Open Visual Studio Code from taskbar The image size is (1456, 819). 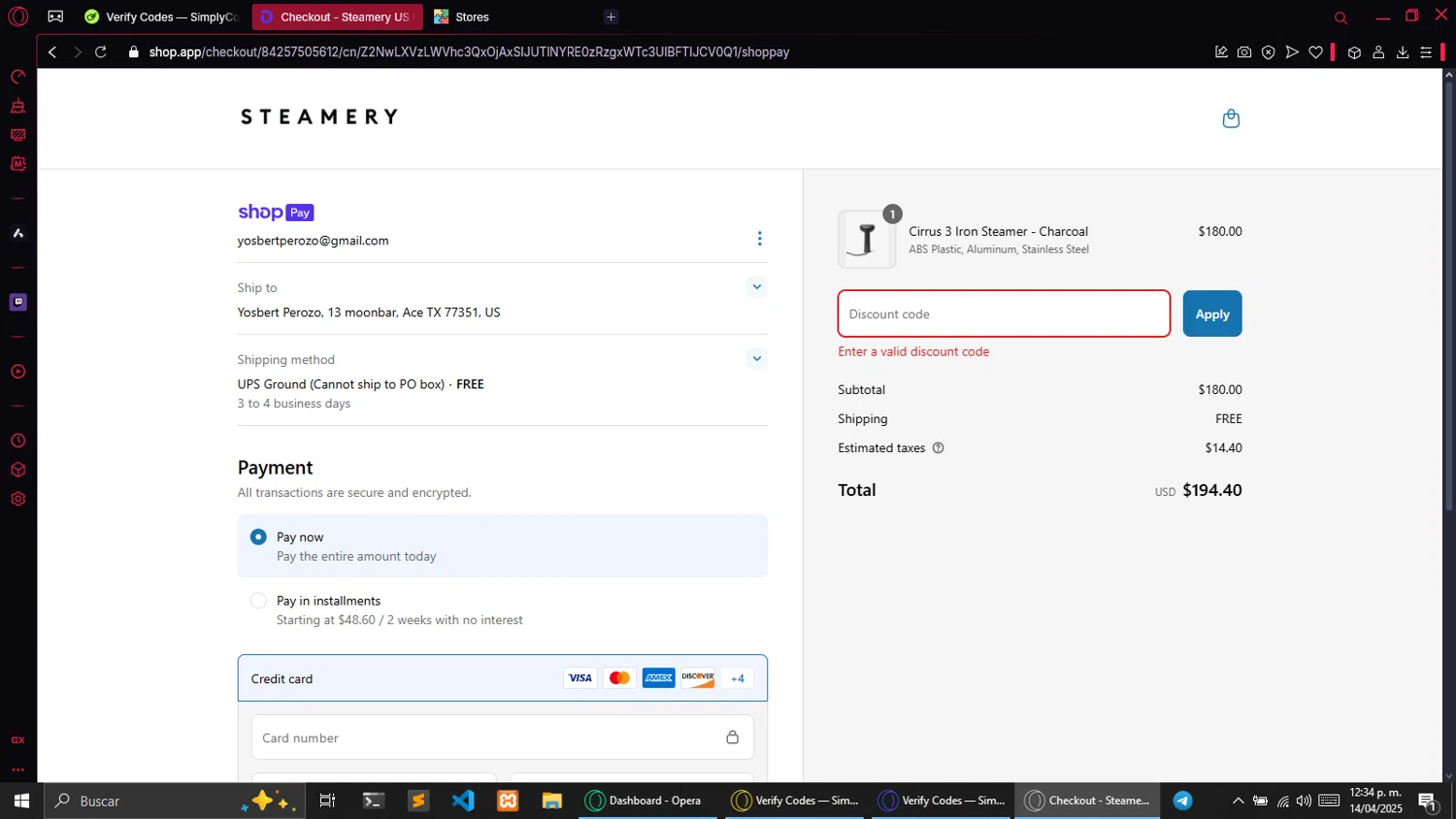point(463,801)
